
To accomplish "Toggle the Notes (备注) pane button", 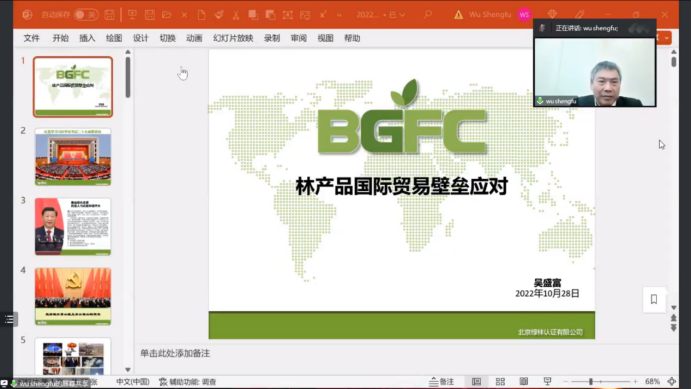I will point(442,381).
